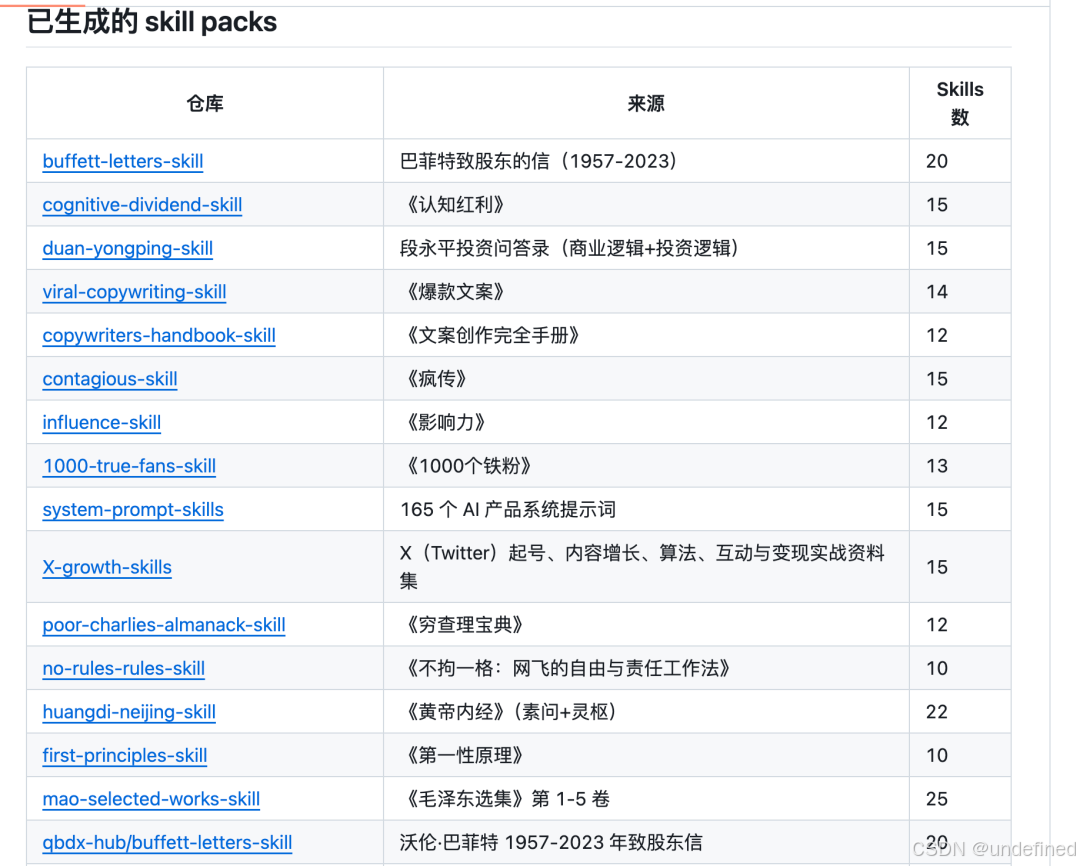Viewport: 1080px width, 866px height.
Task: Click skills count 10 in first-principles-skill row
Action: 937,755
